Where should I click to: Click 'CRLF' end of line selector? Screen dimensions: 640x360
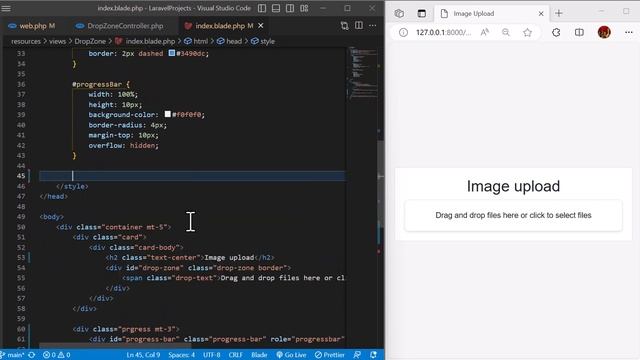236,355
